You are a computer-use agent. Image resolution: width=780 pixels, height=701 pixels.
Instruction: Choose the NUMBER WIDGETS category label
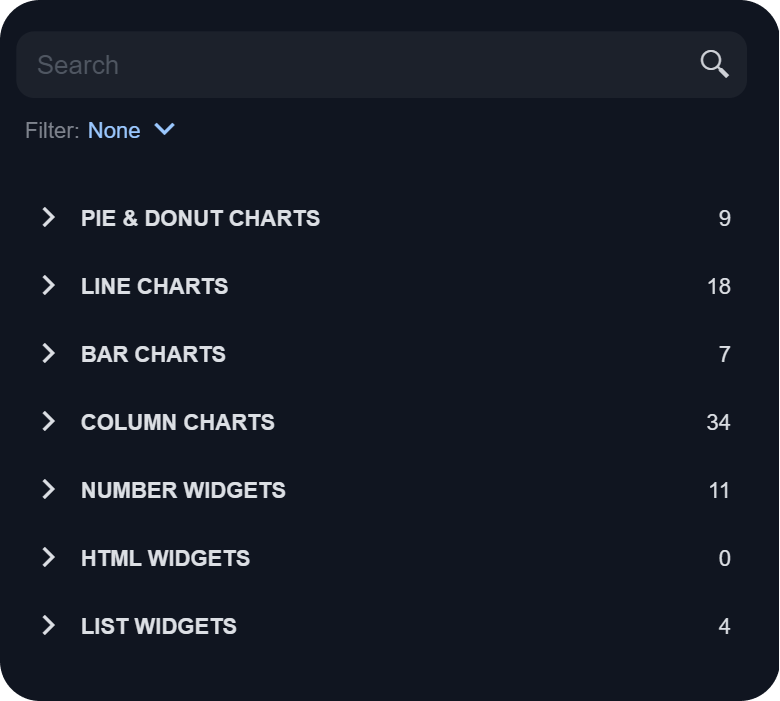coord(183,490)
